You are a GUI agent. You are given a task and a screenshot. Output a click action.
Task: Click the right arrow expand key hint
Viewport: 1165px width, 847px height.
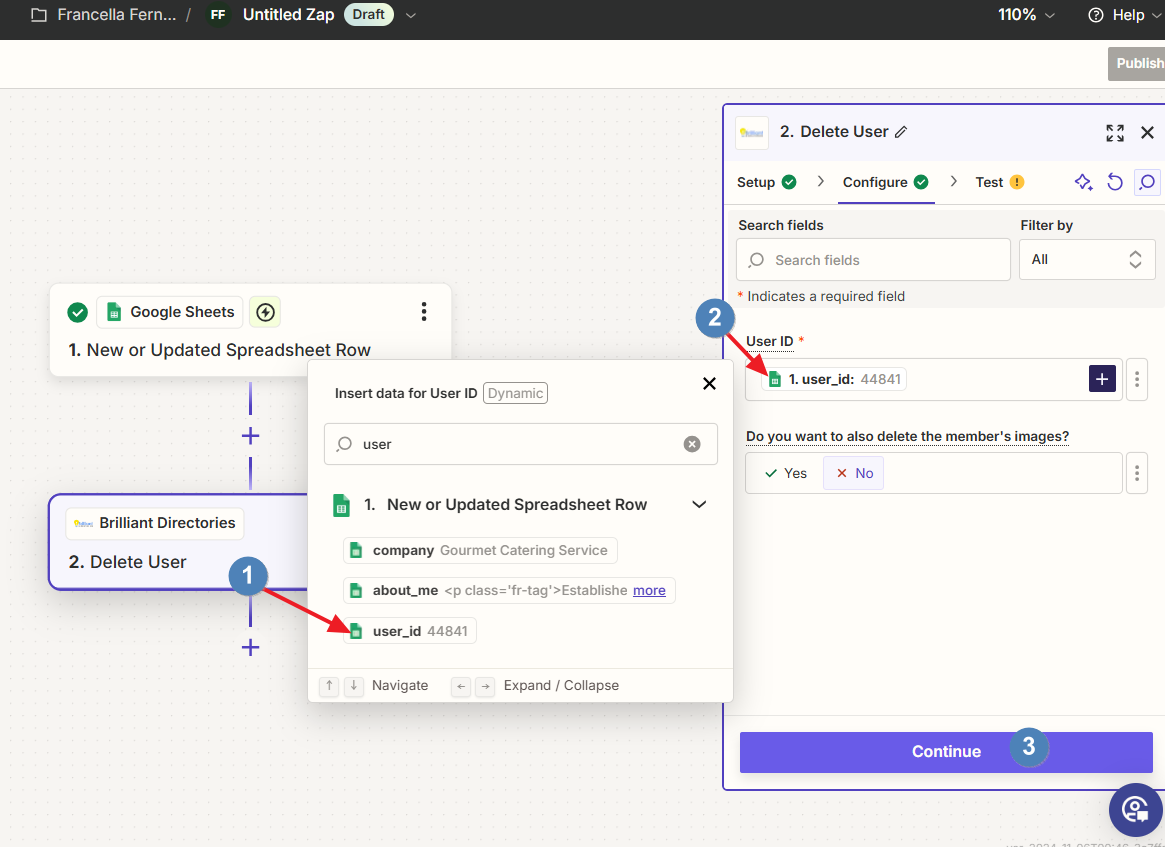tap(485, 686)
